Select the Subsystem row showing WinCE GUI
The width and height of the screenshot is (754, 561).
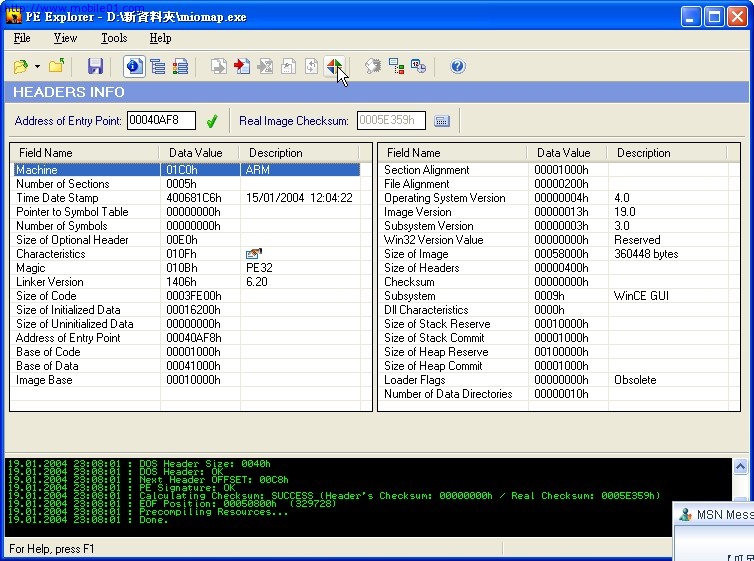[555, 296]
